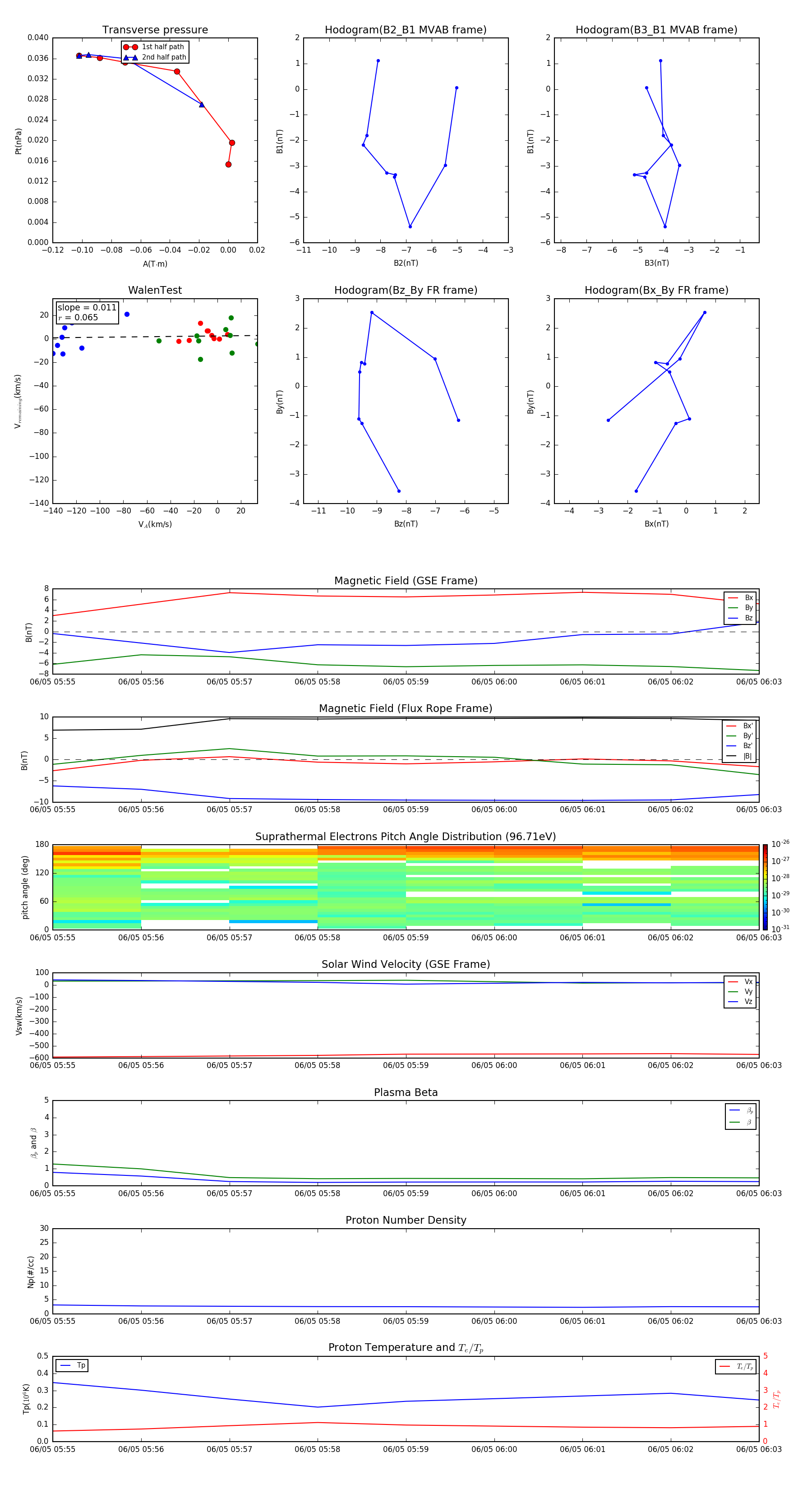Click the blue WalenTest dot near VA -77
This screenshot has height=1489, width=812.
tap(127, 314)
